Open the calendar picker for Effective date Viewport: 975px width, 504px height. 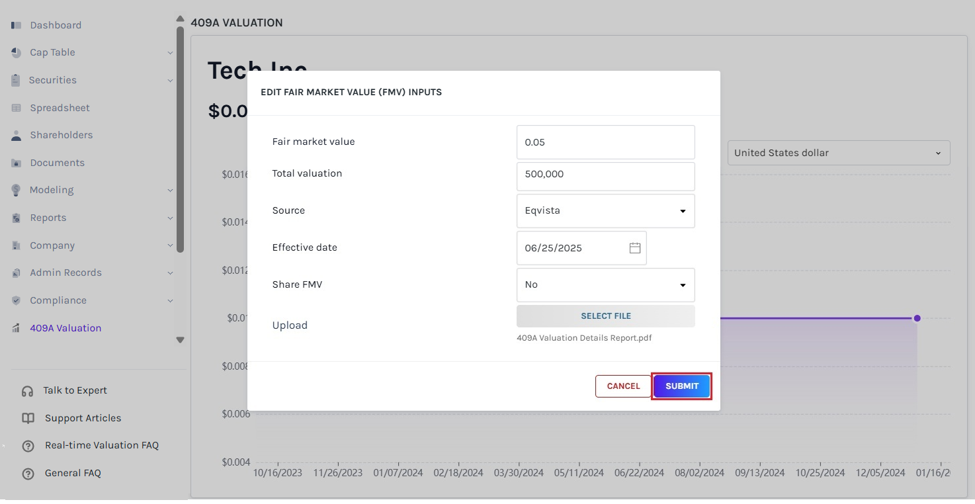[x=635, y=248]
